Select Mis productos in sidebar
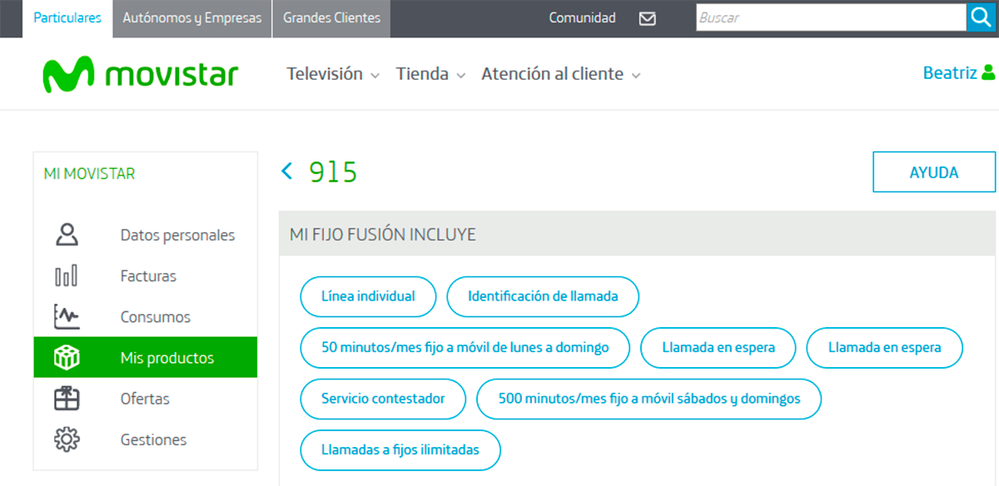 click(x=145, y=357)
